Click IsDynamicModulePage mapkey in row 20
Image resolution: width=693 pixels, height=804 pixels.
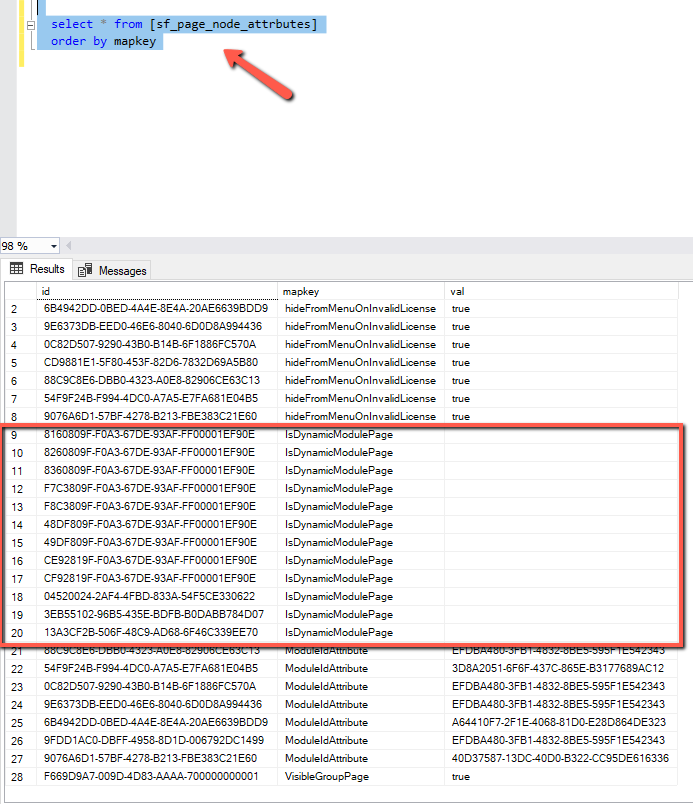pyautogui.click(x=361, y=632)
